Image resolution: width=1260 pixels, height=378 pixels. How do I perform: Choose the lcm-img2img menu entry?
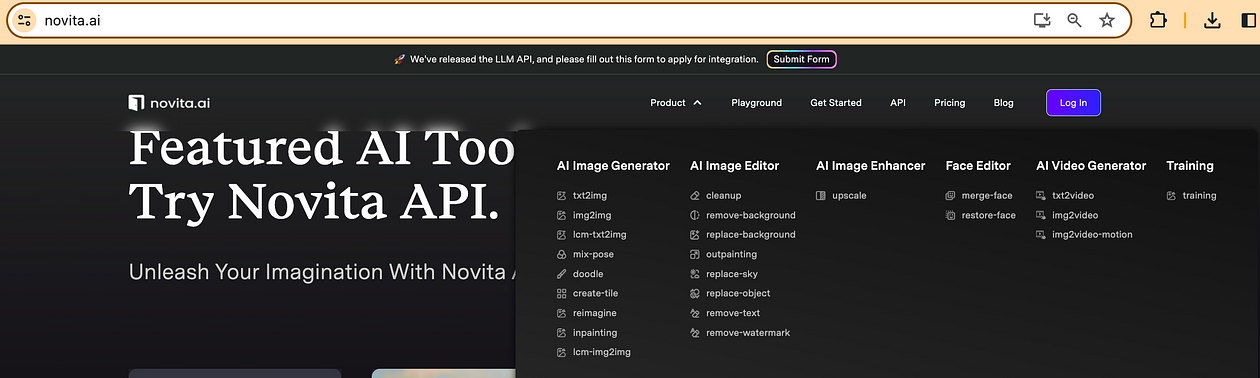(x=602, y=352)
